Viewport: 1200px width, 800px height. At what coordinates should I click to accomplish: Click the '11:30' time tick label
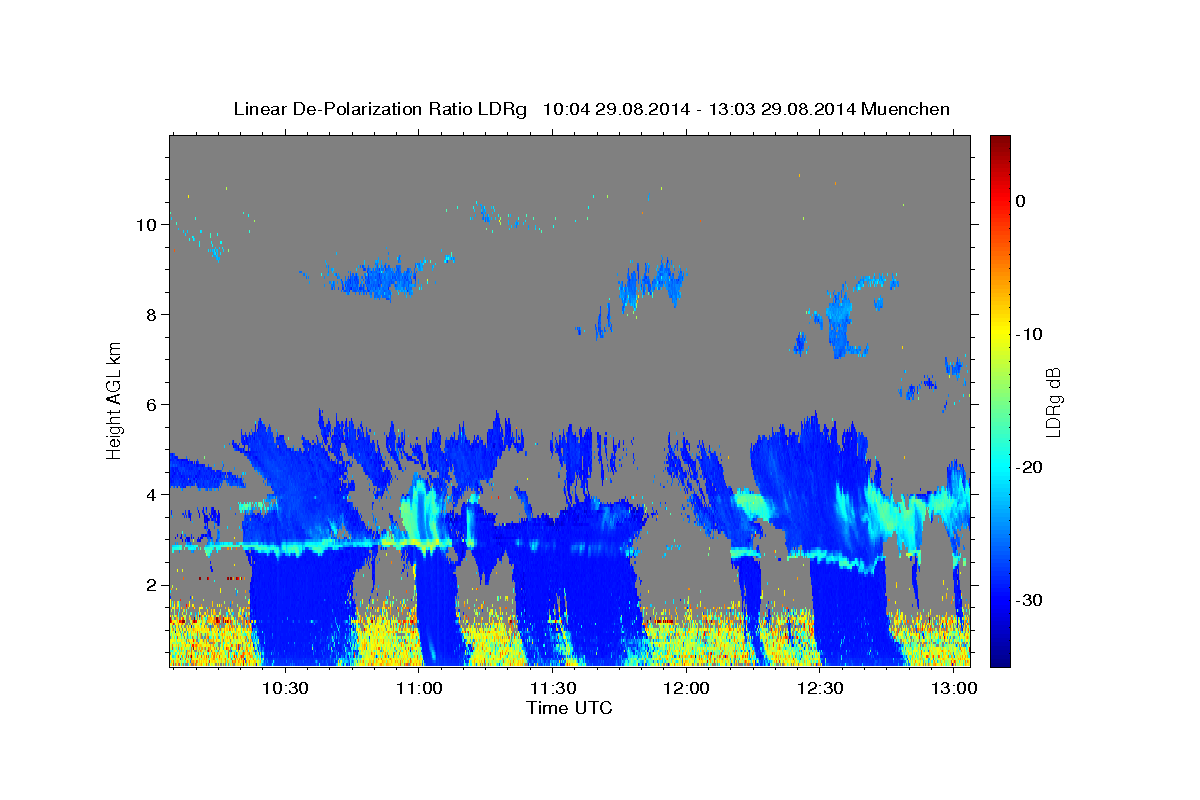coord(553,689)
